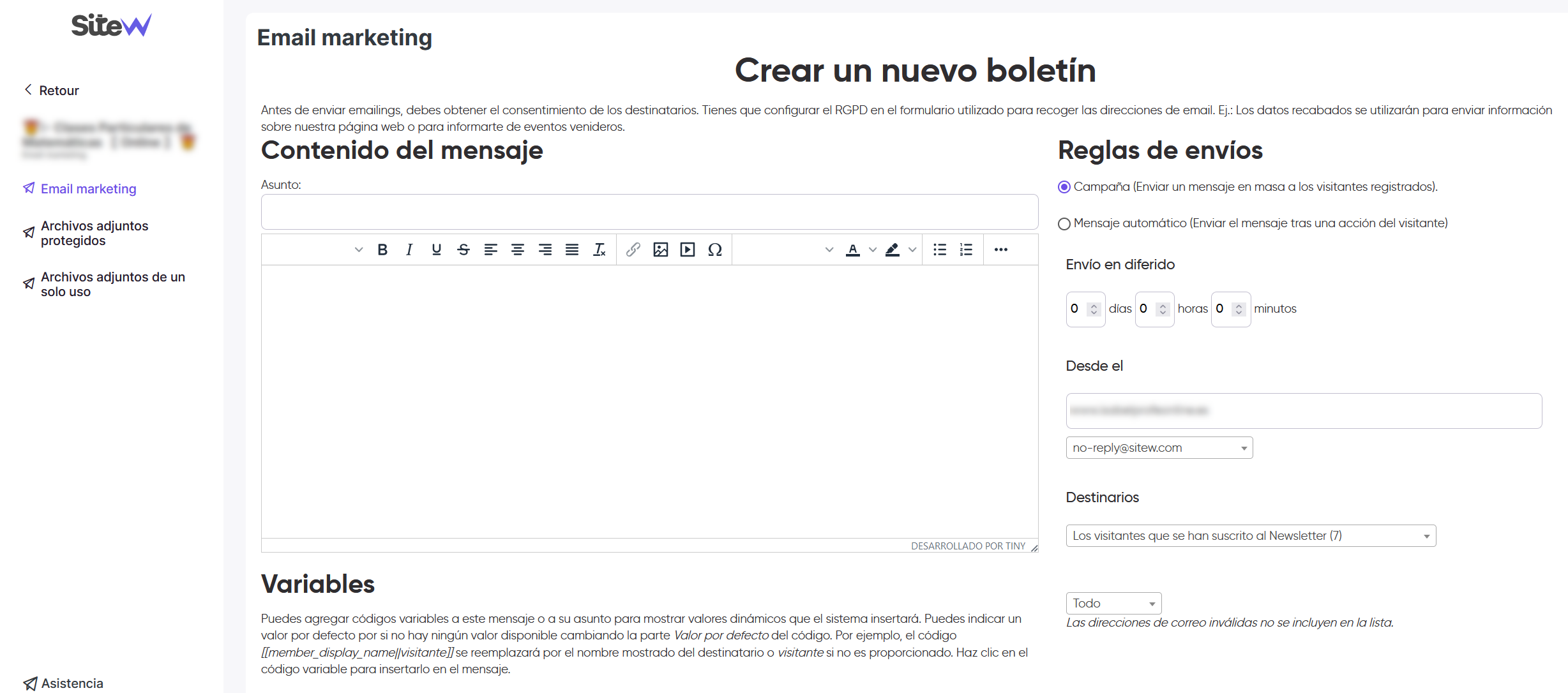This screenshot has height=693, width=1568.
Task: Open the no-reply@sitew.com sender dropdown
Action: click(x=1159, y=448)
